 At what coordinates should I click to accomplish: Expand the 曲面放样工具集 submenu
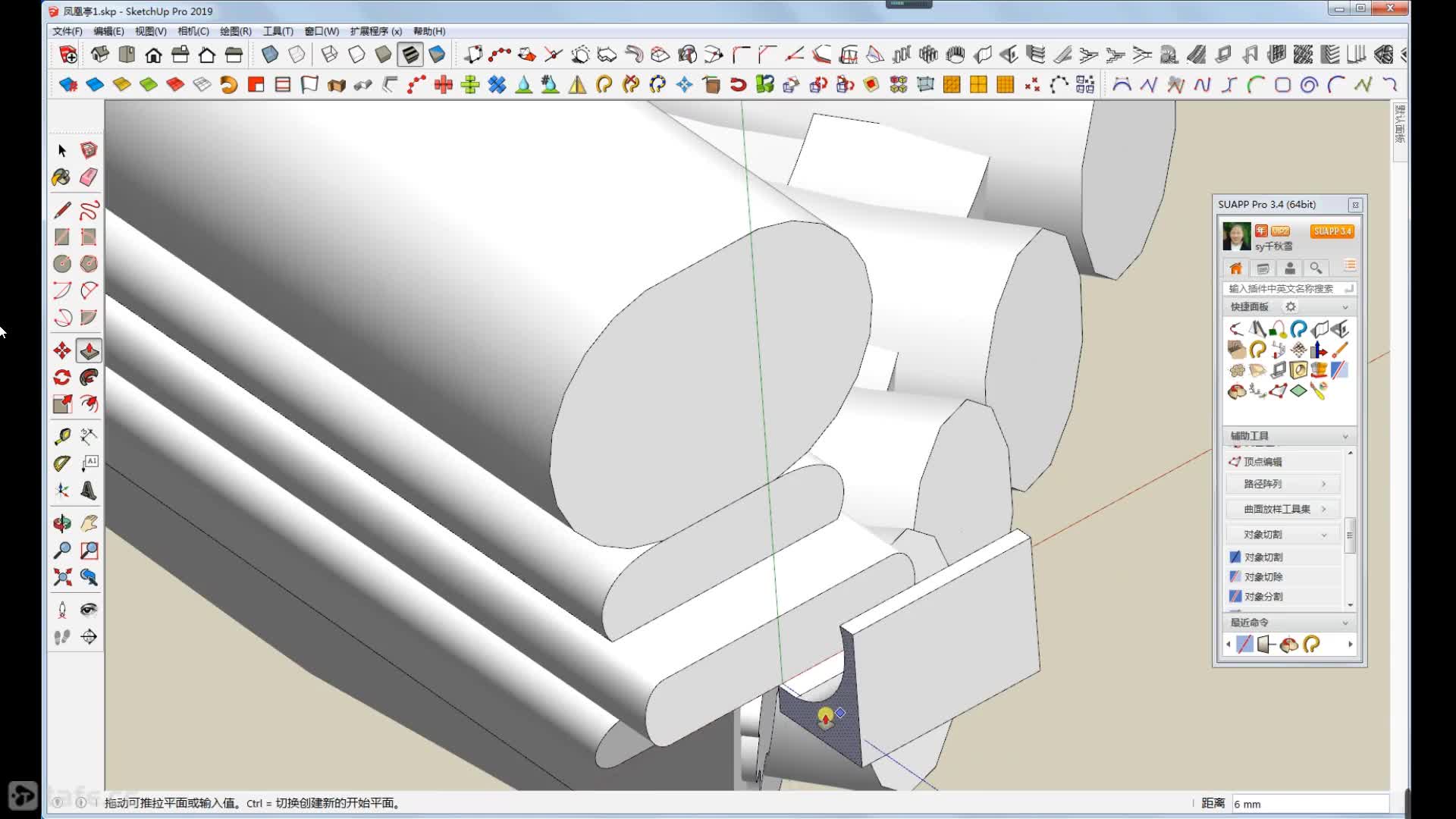click(1284, 509)
